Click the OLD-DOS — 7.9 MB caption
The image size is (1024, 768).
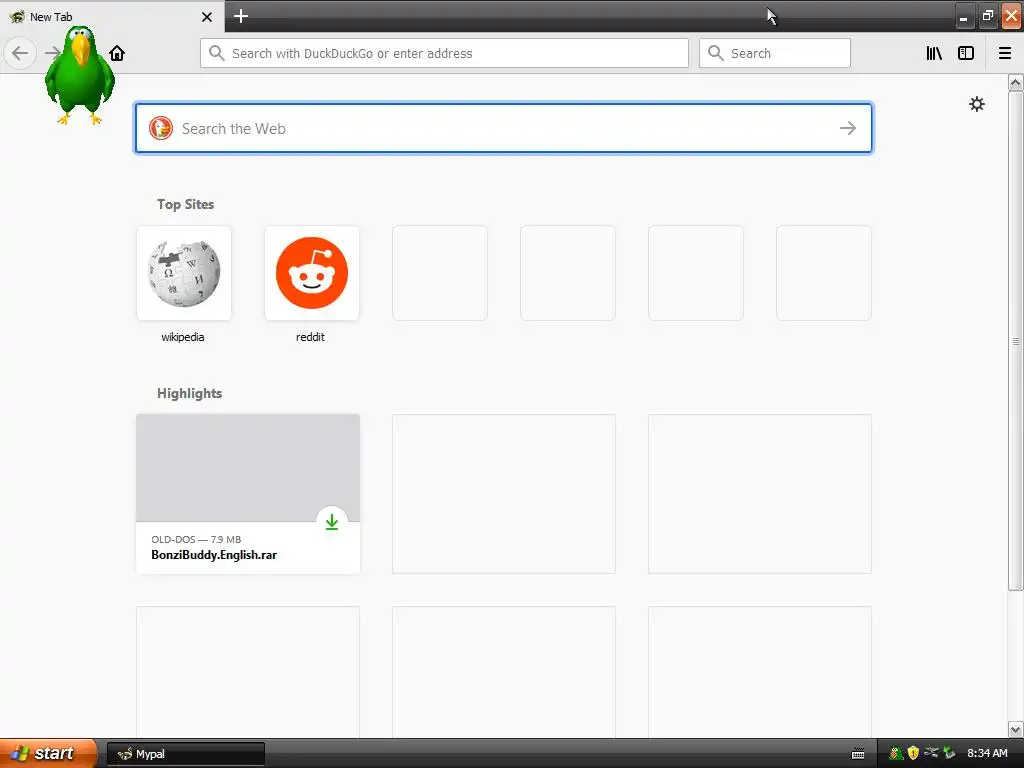196,539
